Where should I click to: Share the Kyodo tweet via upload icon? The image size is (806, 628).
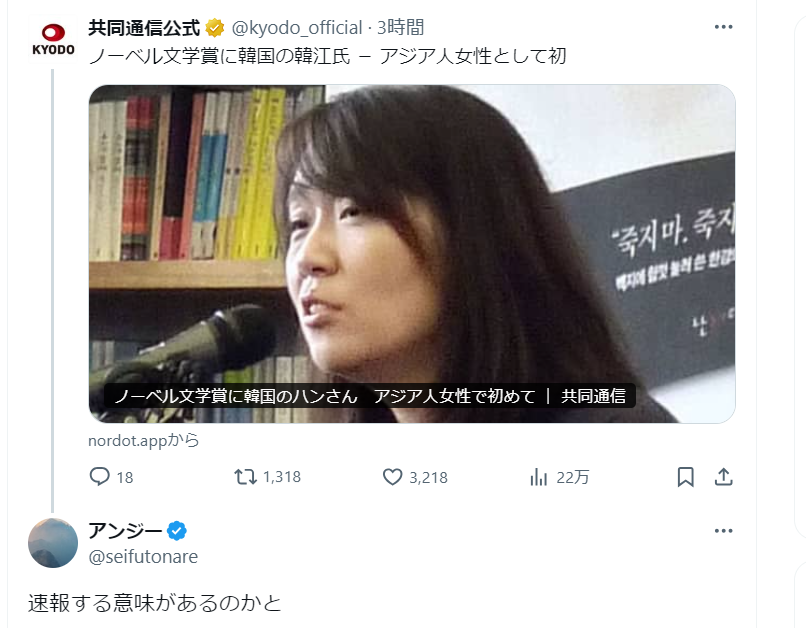click(723, 477)
